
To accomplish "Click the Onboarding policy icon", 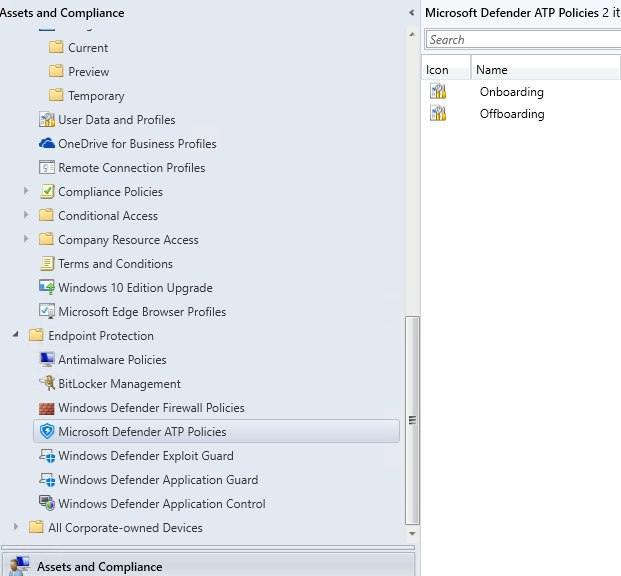I will coord(438,92).
